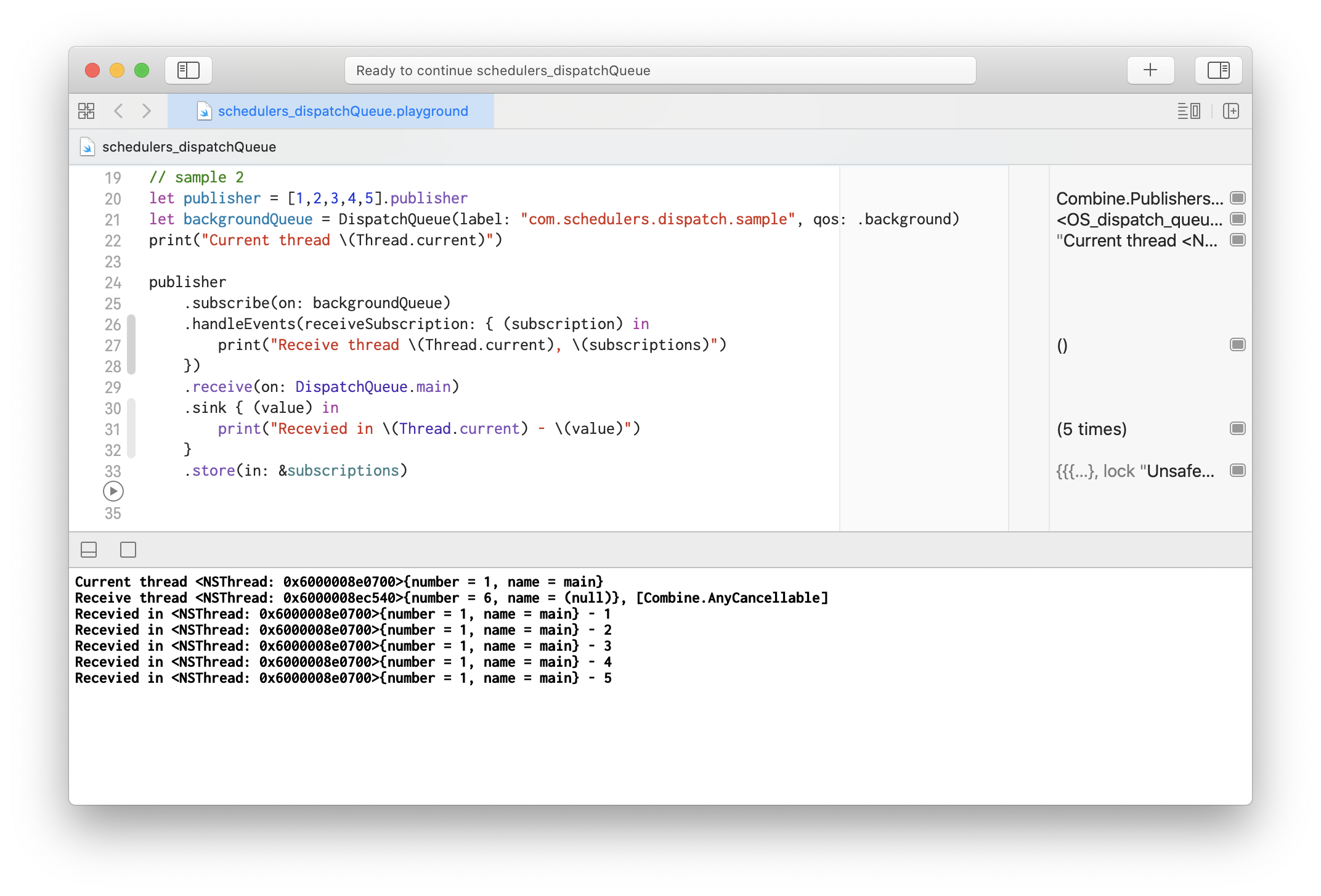Click the playground file icon in tab
This screenshot has width=1321, height=896.
click(x=204, y=111)
